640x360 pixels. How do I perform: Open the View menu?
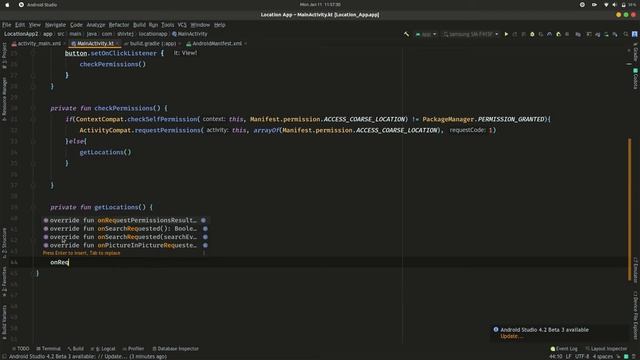click(x=35, y=25)
